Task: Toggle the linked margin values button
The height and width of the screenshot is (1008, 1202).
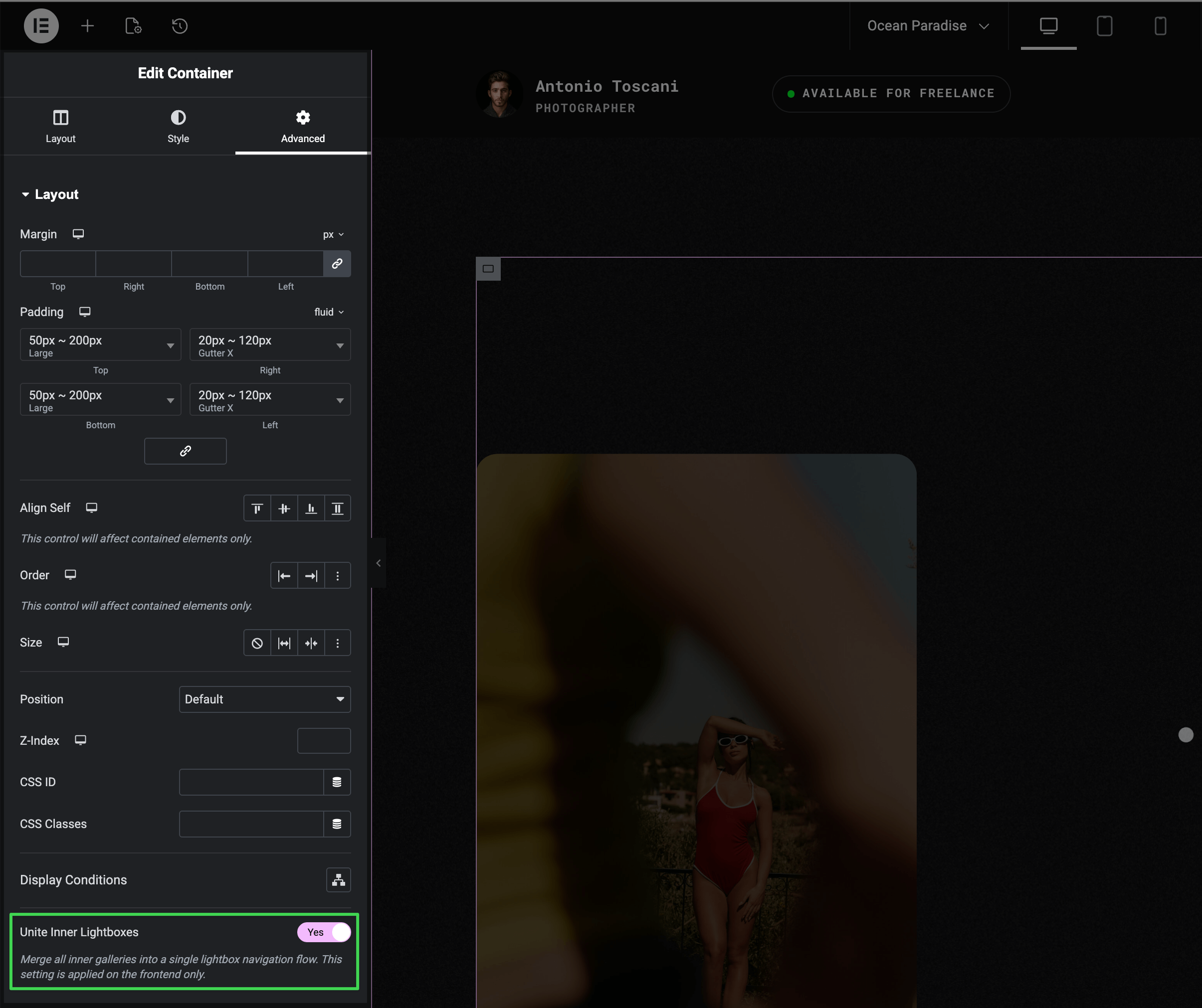Action: pyautogui.click(x=337, y=264)
